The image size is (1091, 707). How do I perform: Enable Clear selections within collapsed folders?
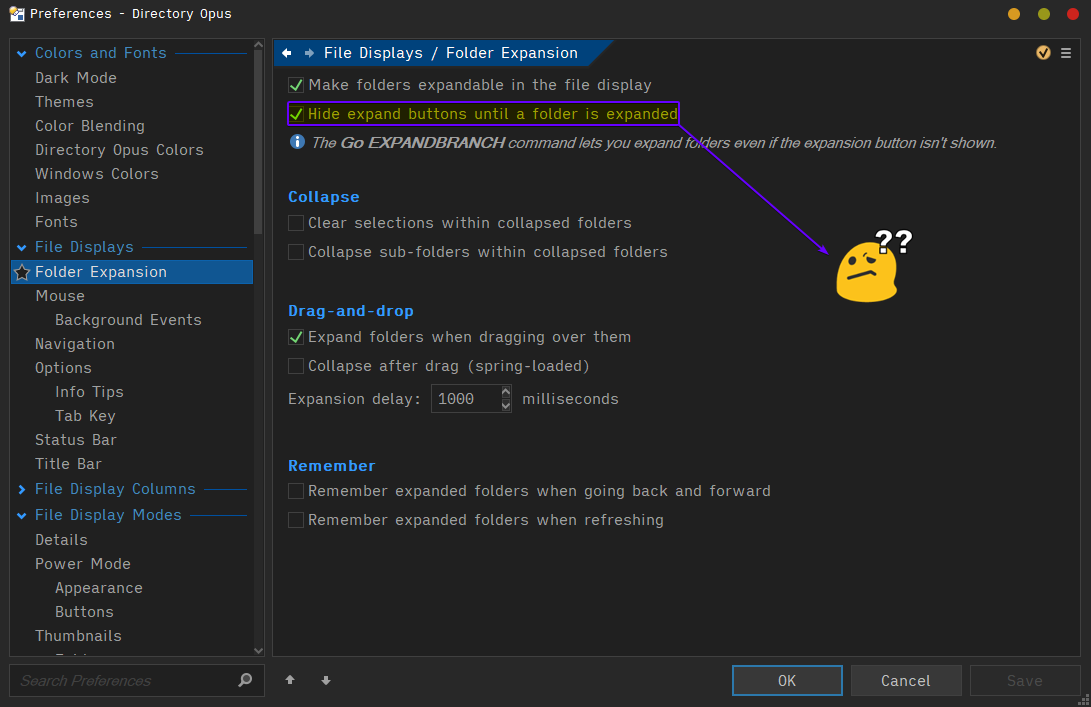pos(296,223)
